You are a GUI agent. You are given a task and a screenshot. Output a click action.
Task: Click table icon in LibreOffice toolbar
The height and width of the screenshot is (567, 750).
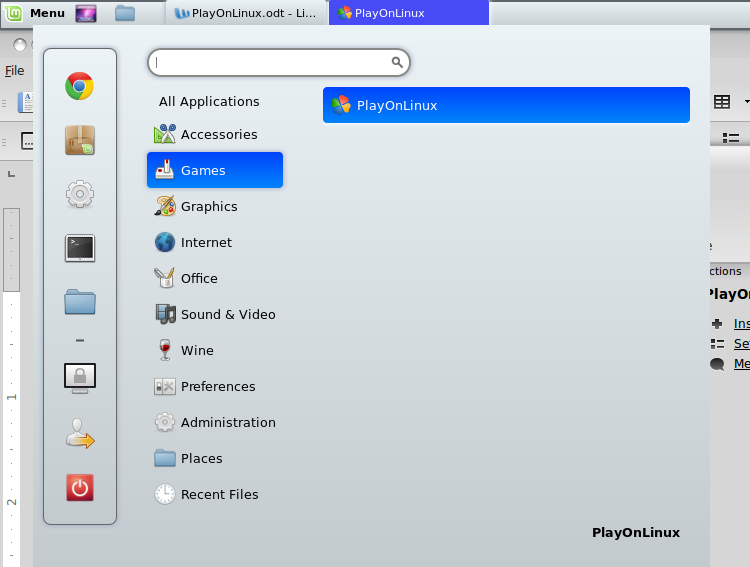(722, 101)
